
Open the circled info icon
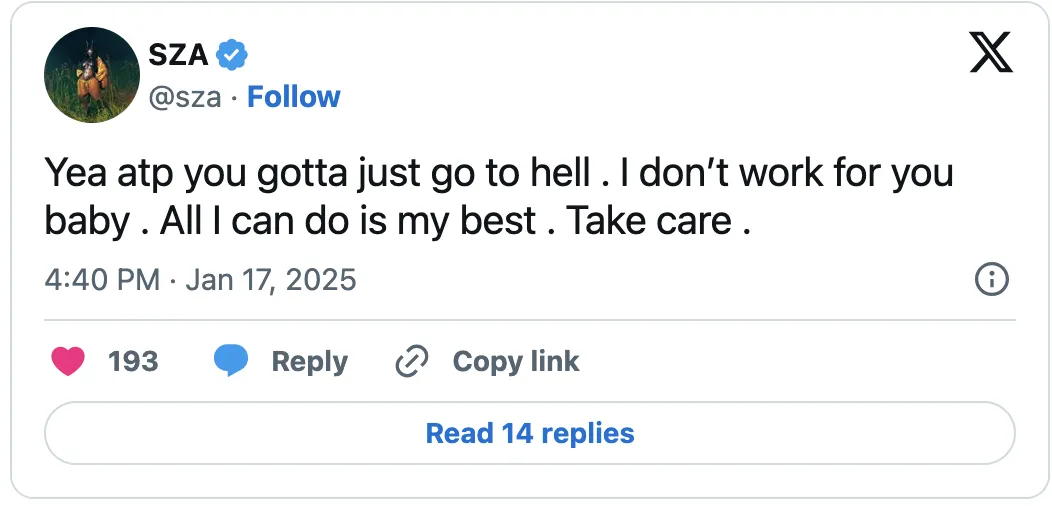coord(991,279)
